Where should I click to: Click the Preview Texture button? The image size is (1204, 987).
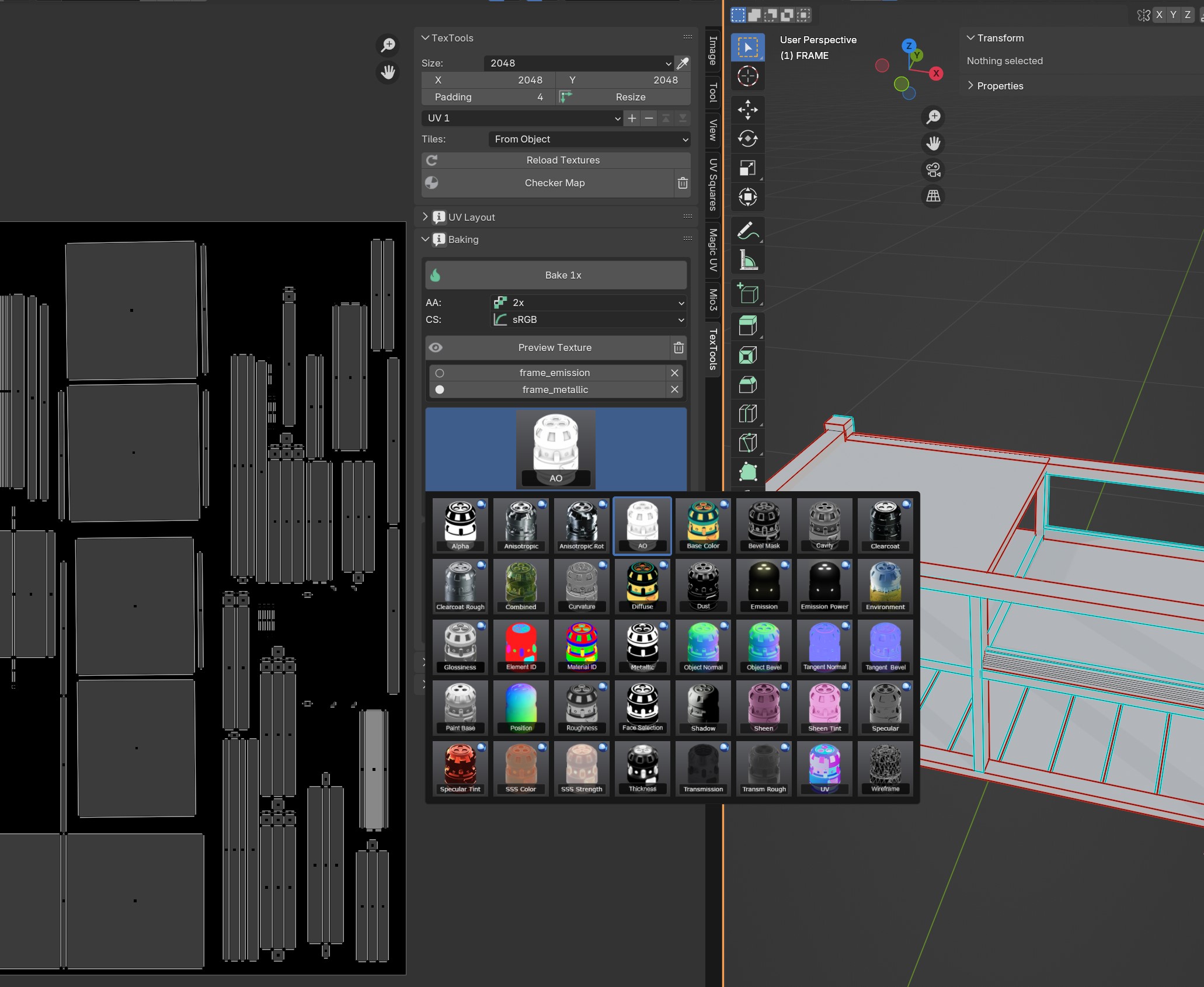[x=548, y=347]
